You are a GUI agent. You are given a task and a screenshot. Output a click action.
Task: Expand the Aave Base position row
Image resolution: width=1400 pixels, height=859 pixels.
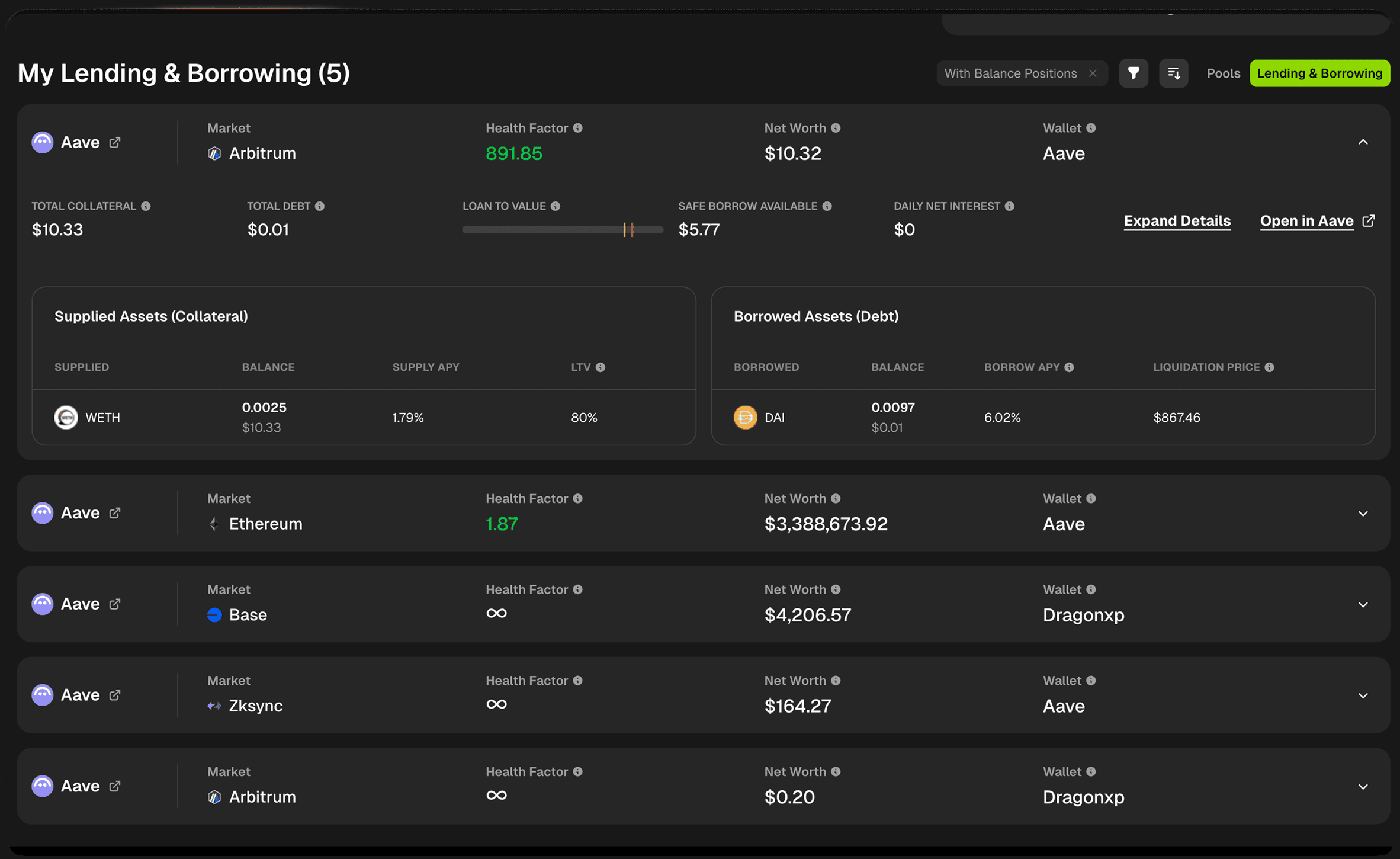tap(1363, 605)
